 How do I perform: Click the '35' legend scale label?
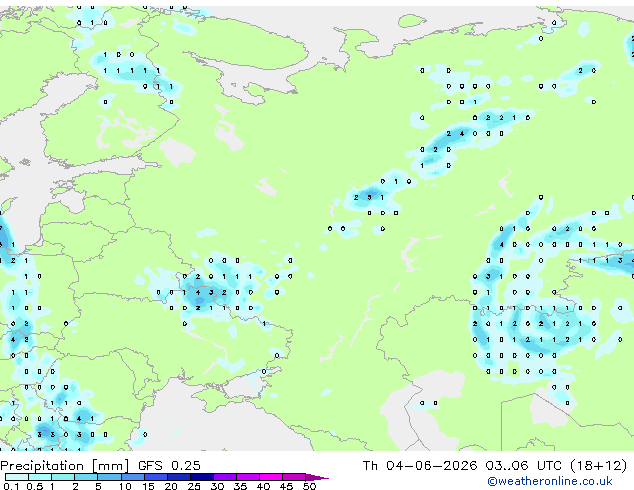(240, 486)
